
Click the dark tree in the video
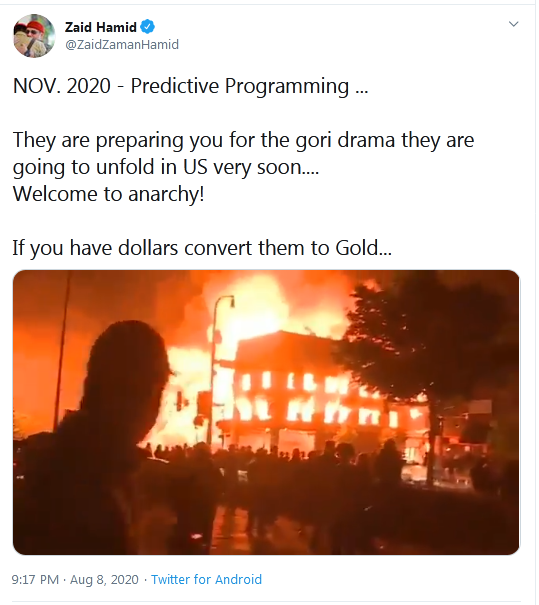point(428,347)
